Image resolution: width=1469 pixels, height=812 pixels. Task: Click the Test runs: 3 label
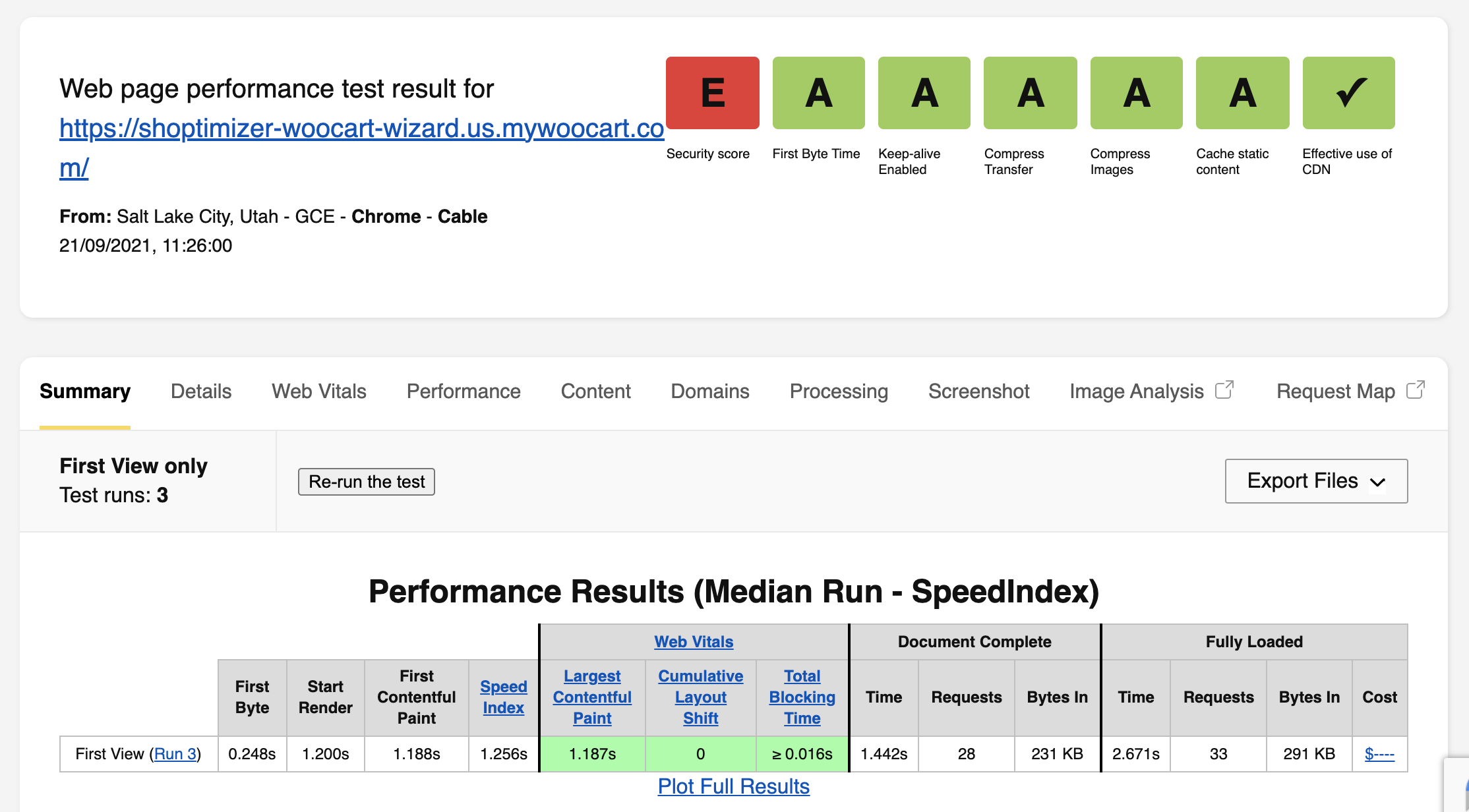pyautogui.click(x=114, y=495)
